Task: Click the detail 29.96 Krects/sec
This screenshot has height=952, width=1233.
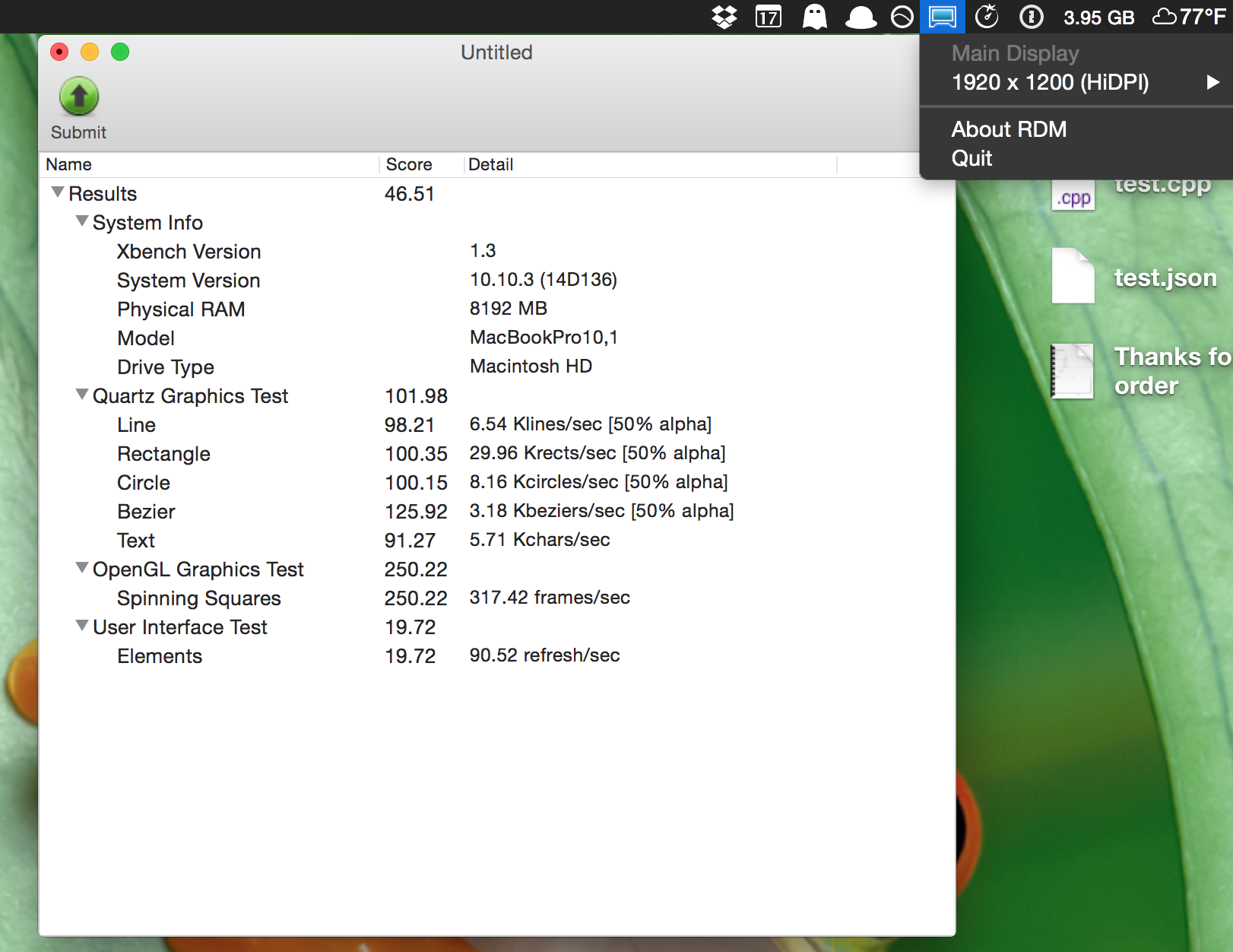Action: (x=597, y=453)
